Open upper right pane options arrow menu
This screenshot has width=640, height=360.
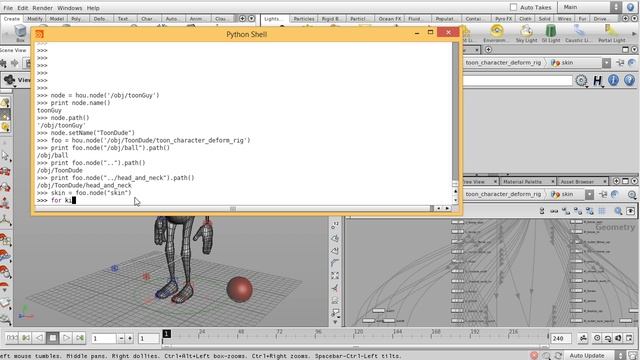[634, 50]
